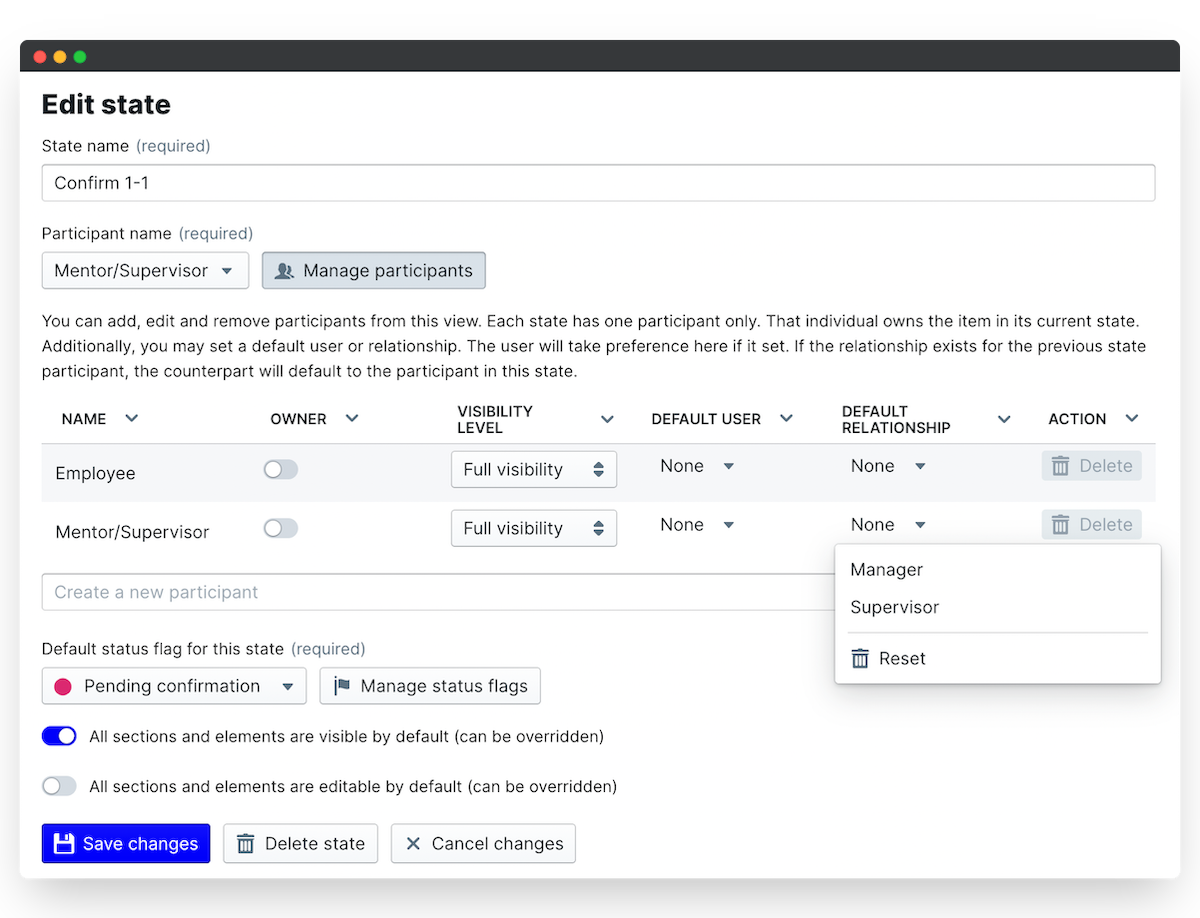Click the flag icon on Manage status flags
The image size is (1200, 918).
tap(342, 686)
